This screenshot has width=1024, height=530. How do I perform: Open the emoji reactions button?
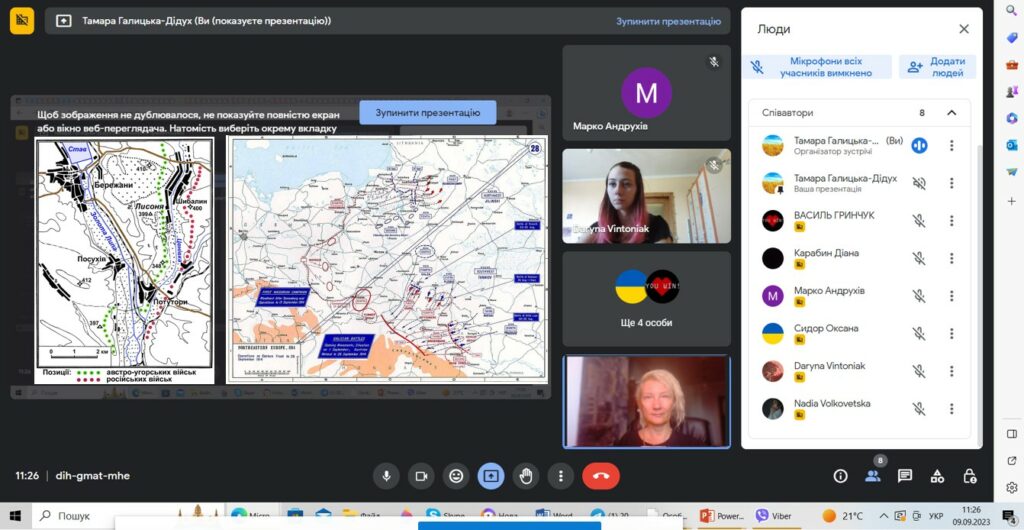coord(457,476)
